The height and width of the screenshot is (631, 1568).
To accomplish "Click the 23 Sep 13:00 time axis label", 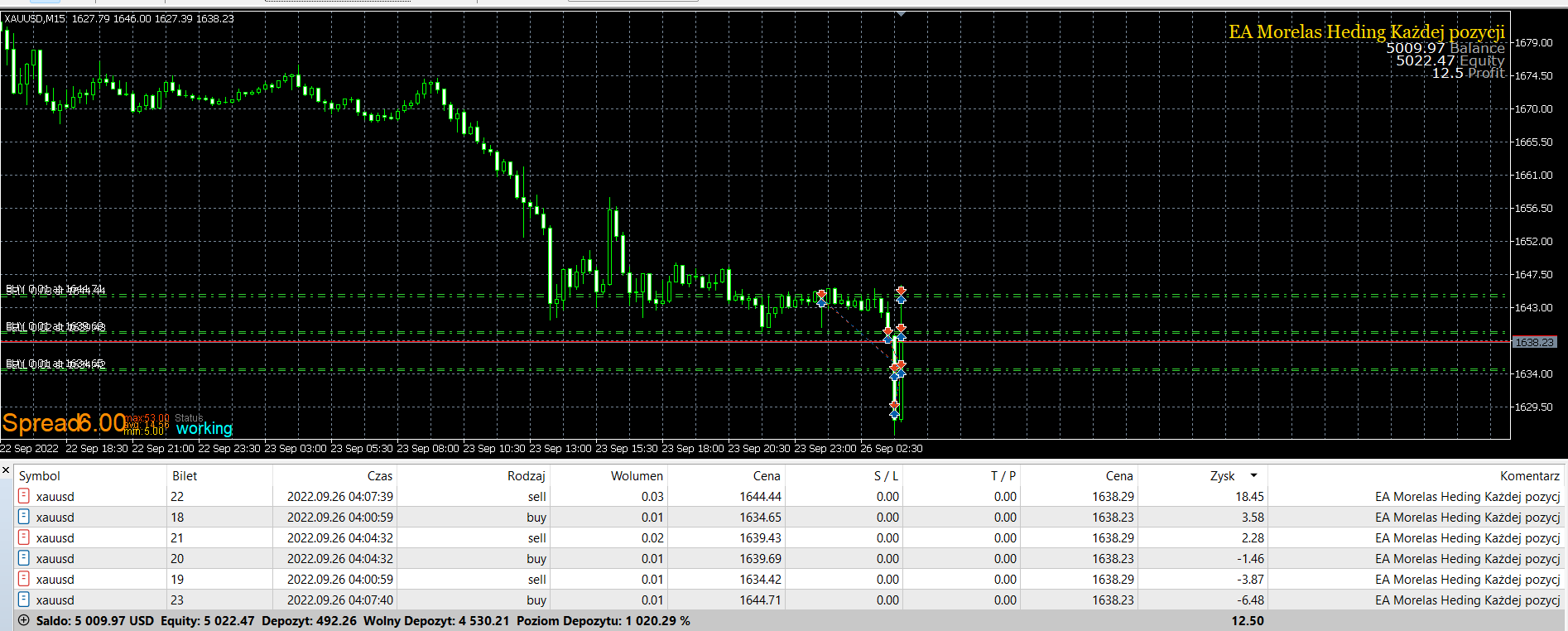I will click(x=560, y=448).
